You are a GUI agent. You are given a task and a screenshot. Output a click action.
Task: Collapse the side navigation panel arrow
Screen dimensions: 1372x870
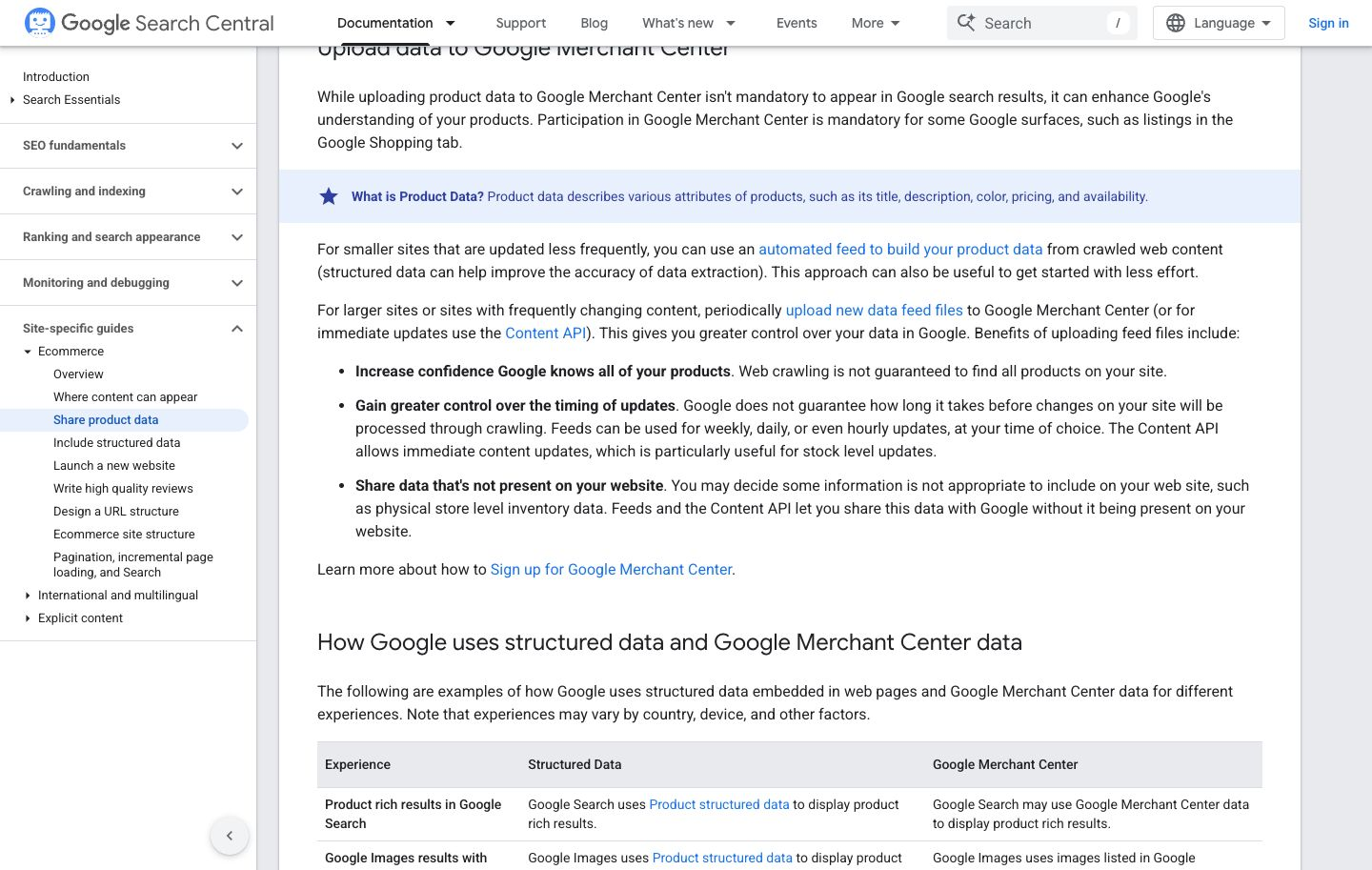[230, 836]
